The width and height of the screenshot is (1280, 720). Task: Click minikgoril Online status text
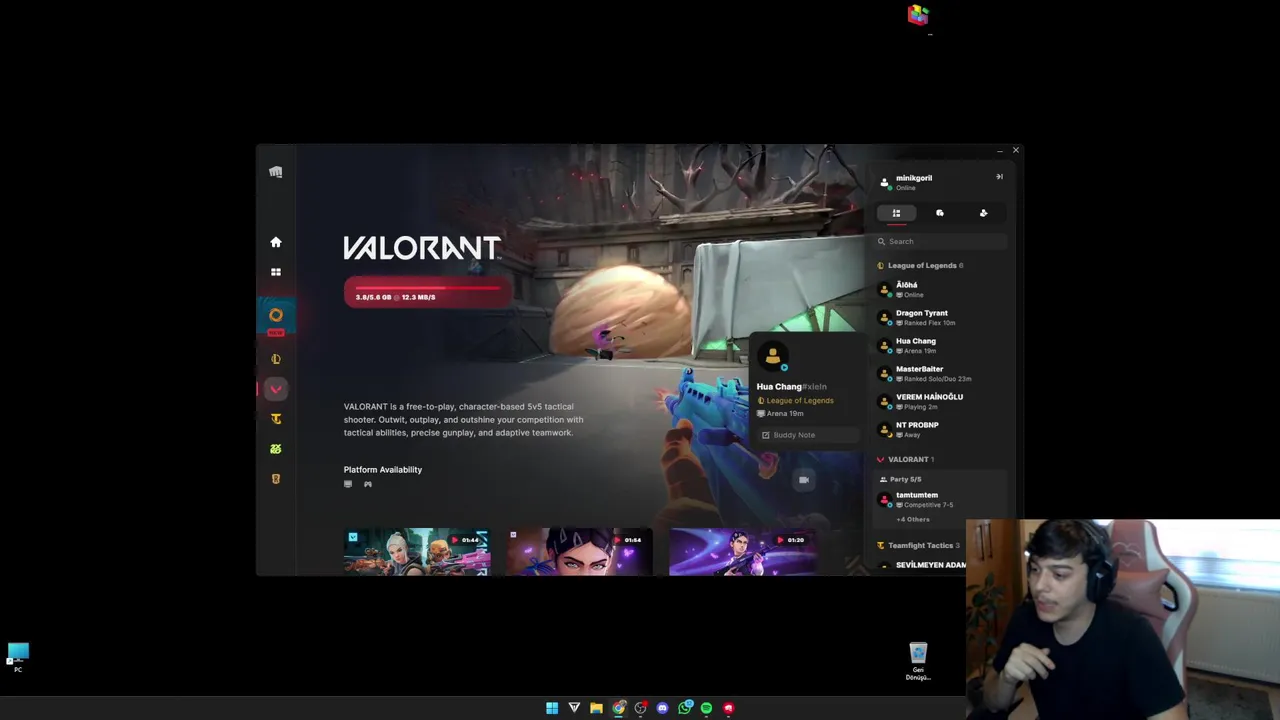[x=906, y=188]
